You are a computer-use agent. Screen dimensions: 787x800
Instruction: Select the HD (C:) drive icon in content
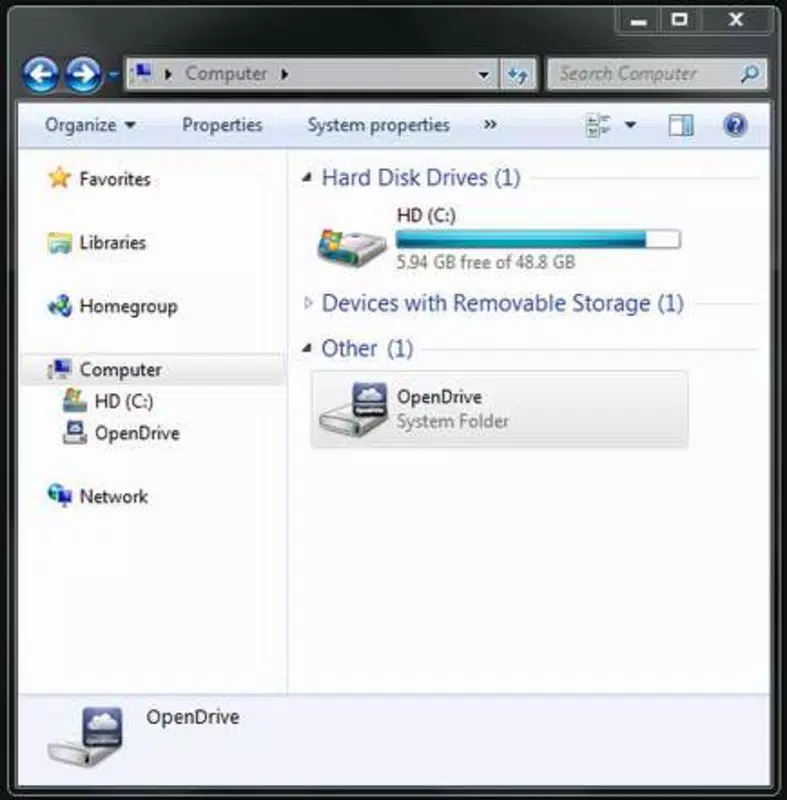[x=351, y=247]
